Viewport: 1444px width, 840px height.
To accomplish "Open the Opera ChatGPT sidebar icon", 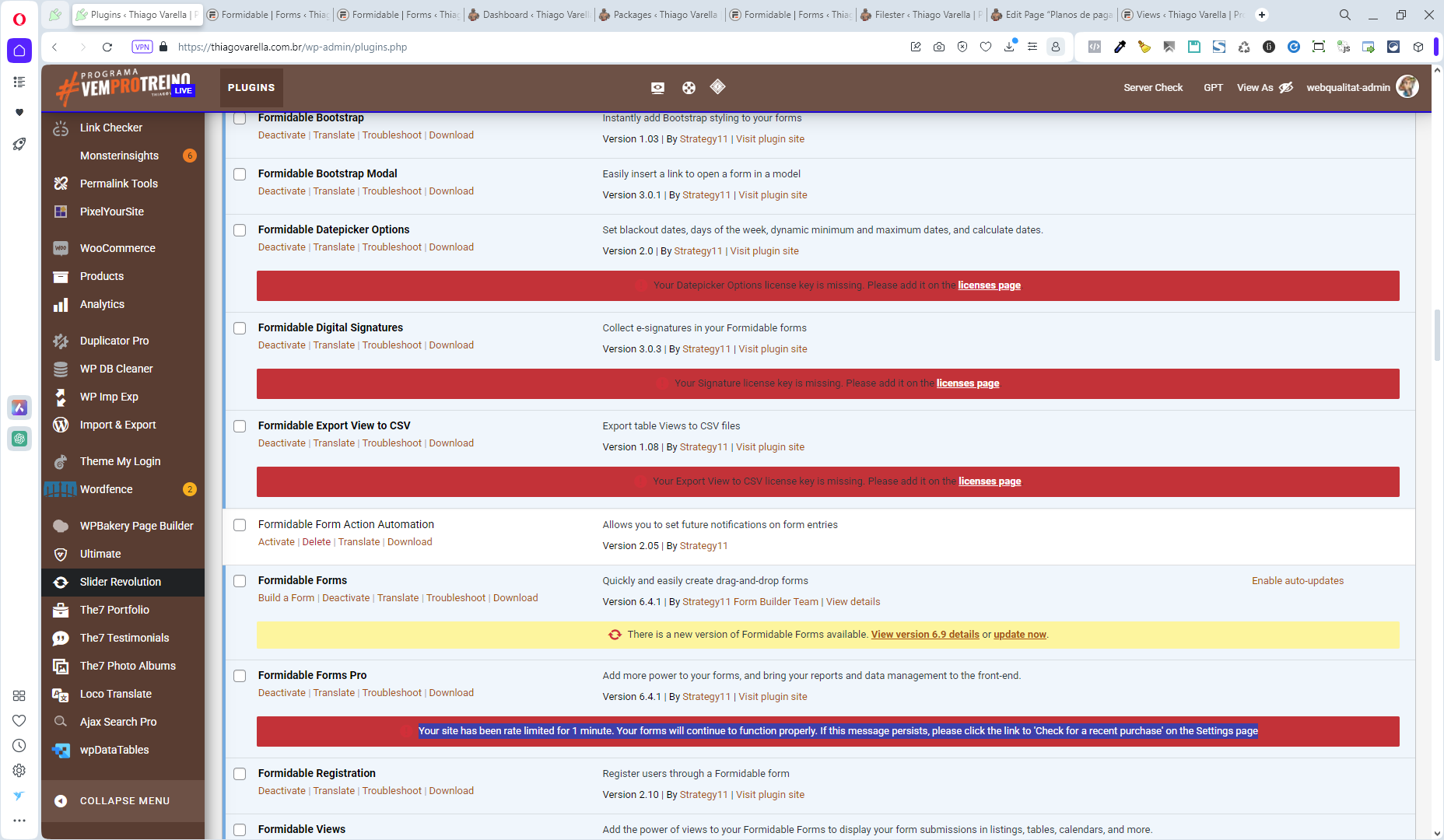I will click(19, 439).
